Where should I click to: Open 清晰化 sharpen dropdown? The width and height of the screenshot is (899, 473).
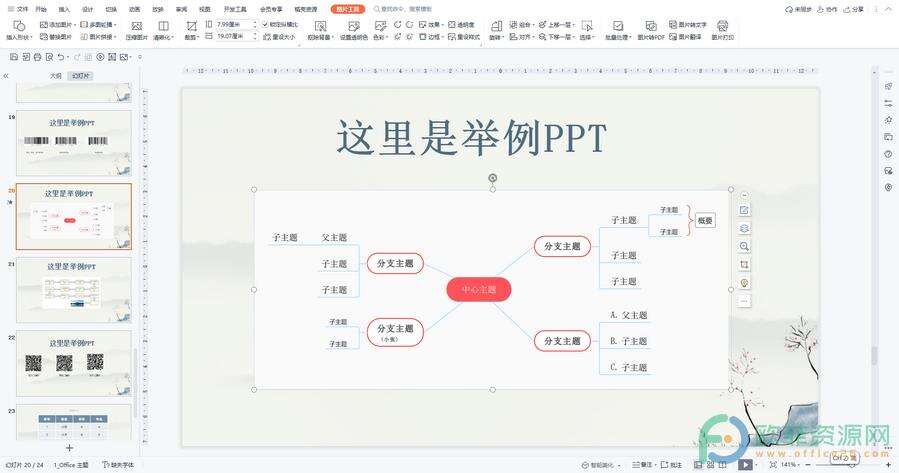pyautogui.click(x=163, y=30)
